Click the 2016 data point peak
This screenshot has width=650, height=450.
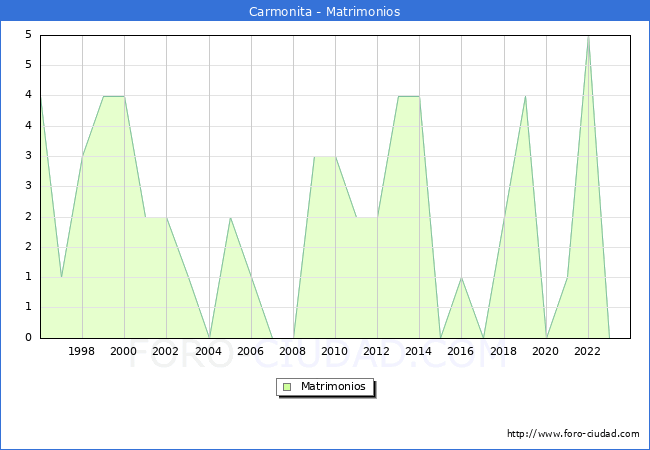(461, 278)
